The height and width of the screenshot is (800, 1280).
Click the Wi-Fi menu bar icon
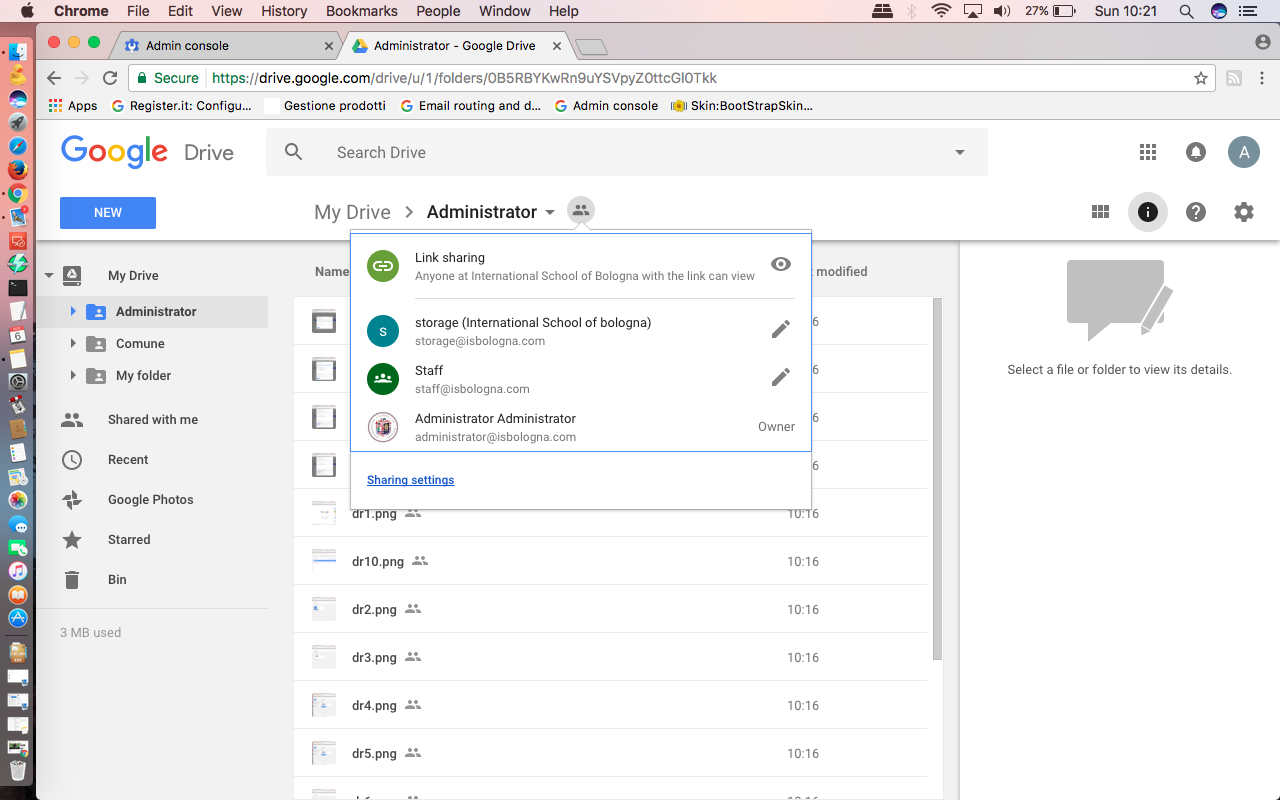pyautogui.click(x=940, y=11)
